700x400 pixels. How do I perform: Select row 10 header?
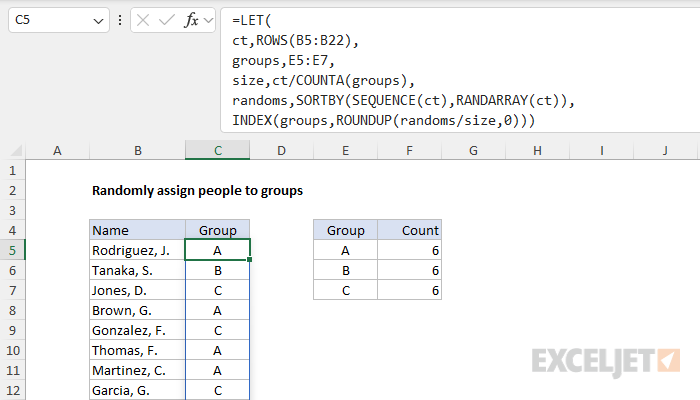click(12, 350)
